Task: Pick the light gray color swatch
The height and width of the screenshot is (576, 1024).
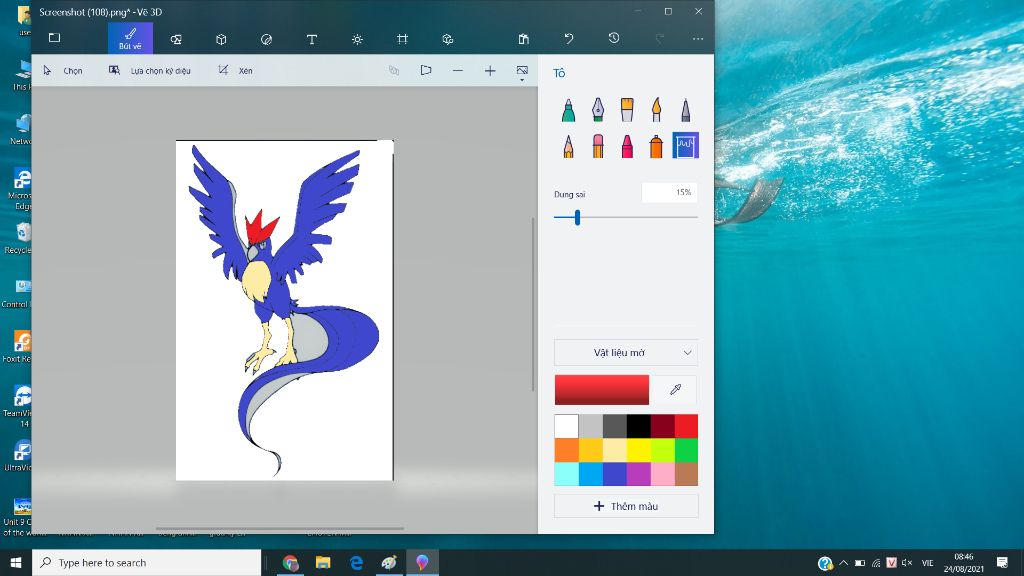Action: tap(590, 426)
